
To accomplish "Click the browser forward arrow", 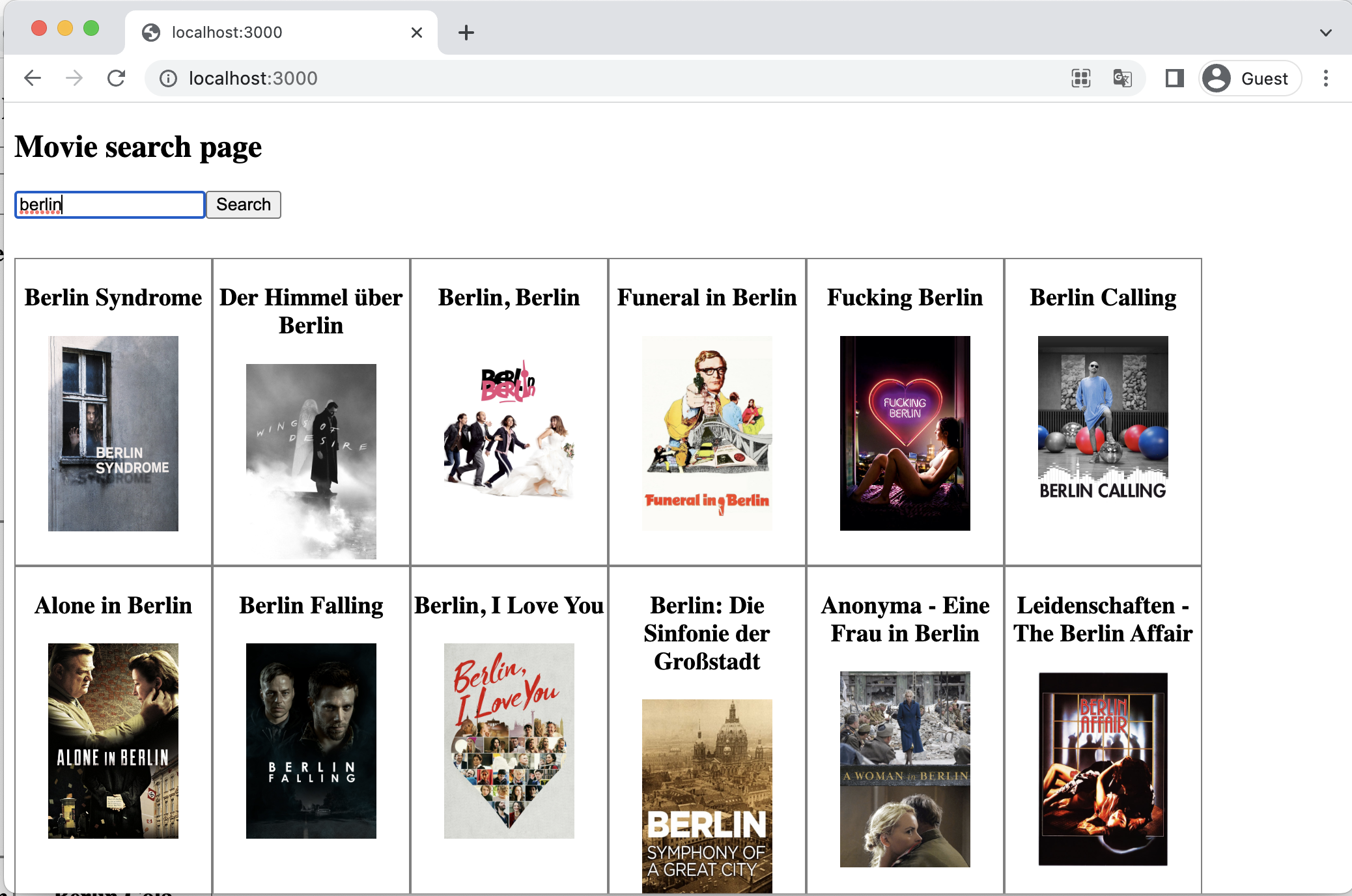I will [74, 78].
